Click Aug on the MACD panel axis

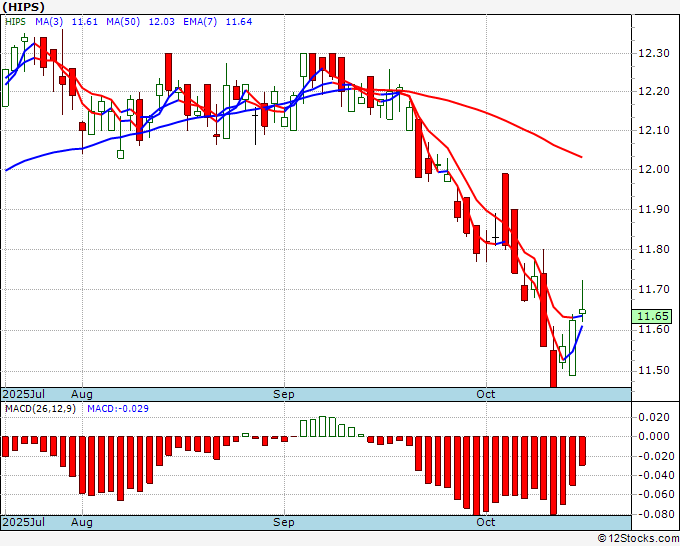tap(82, 522)
